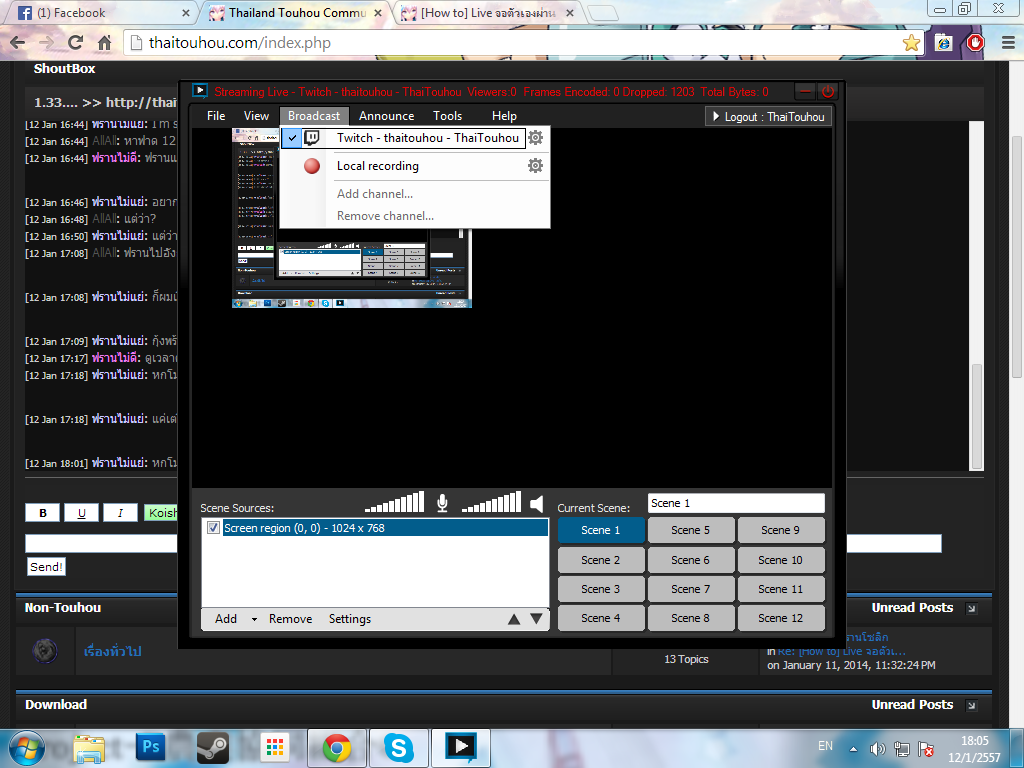Image resolution: width=1024 pixels, height=768 pixels.
Task: Expand Logout : ThaiTouhou account arrow
Action: [x=716, y=116]
